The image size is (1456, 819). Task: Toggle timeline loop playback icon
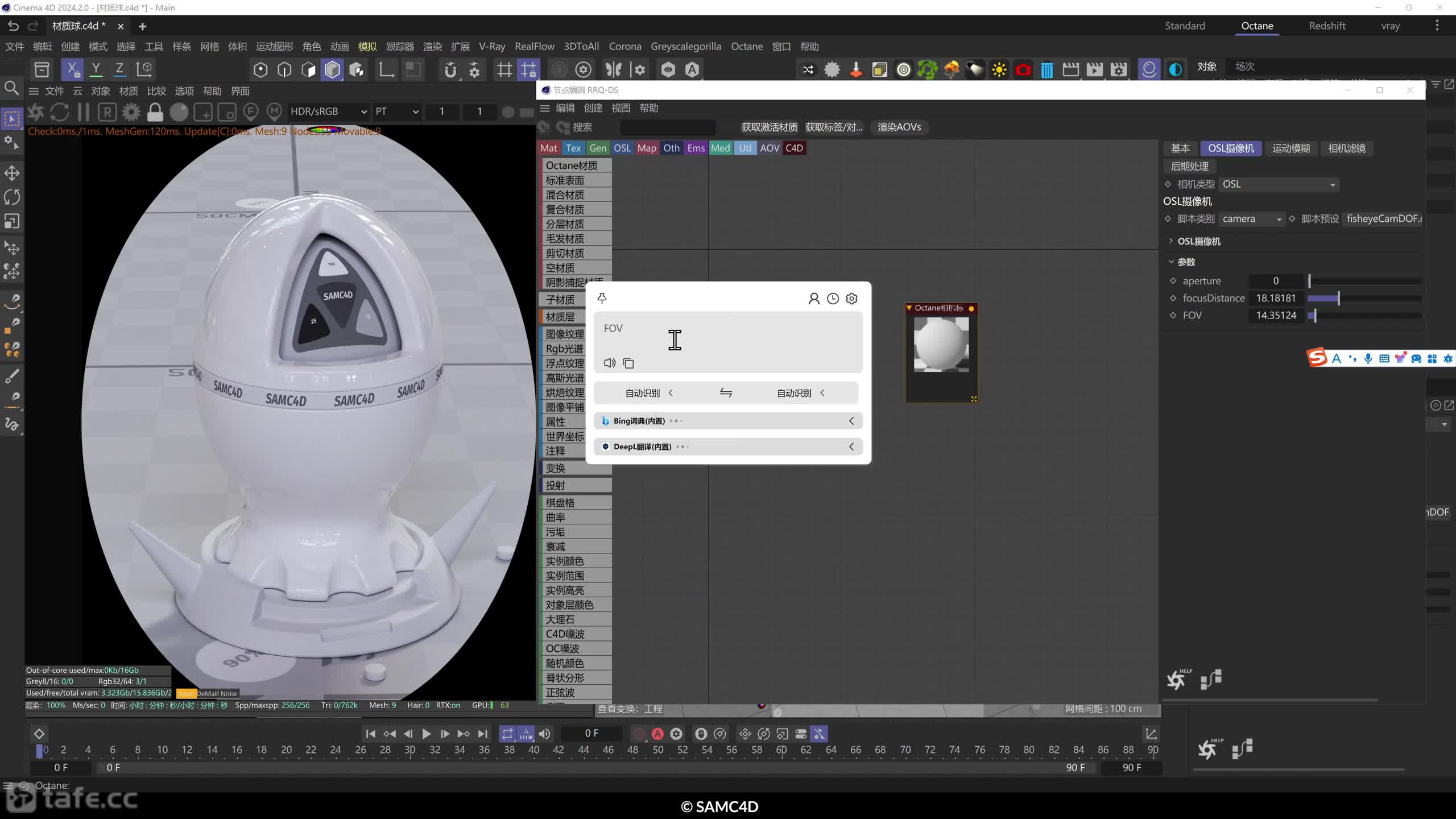tap(507, 734)
